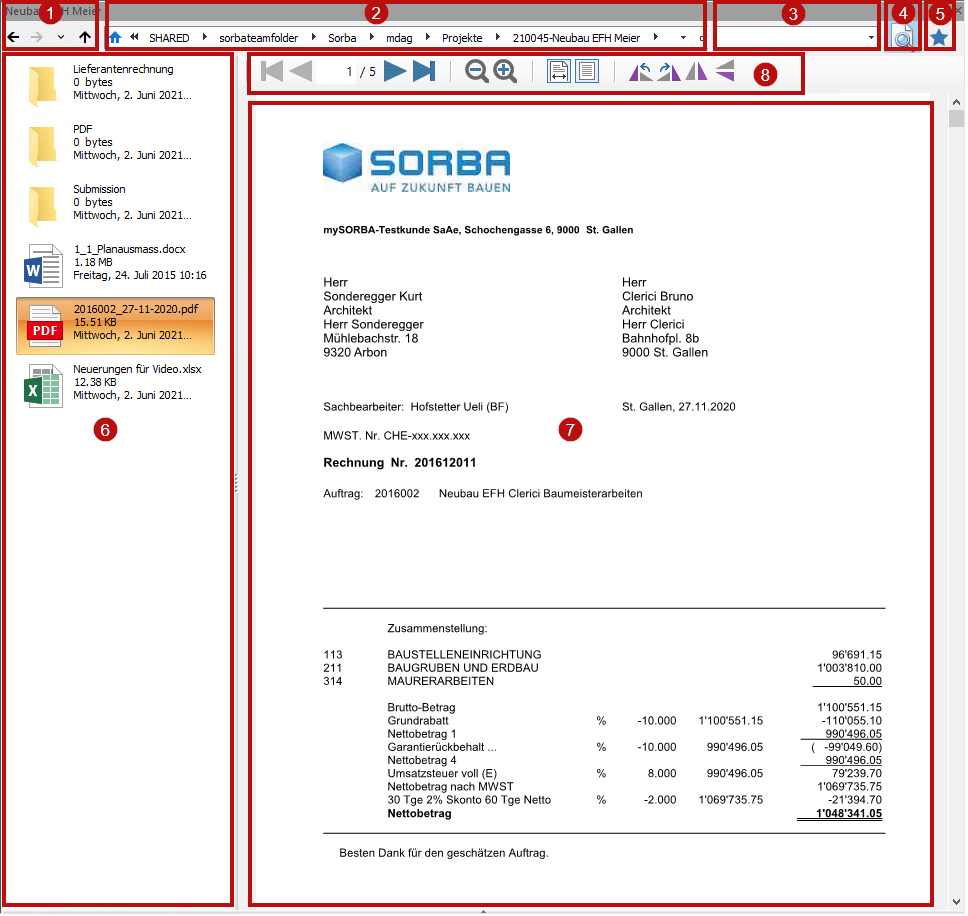Navigate to sorbateamfolder in breadcrumb
This screenshot has width=968, height=916.
pos(259,38)
